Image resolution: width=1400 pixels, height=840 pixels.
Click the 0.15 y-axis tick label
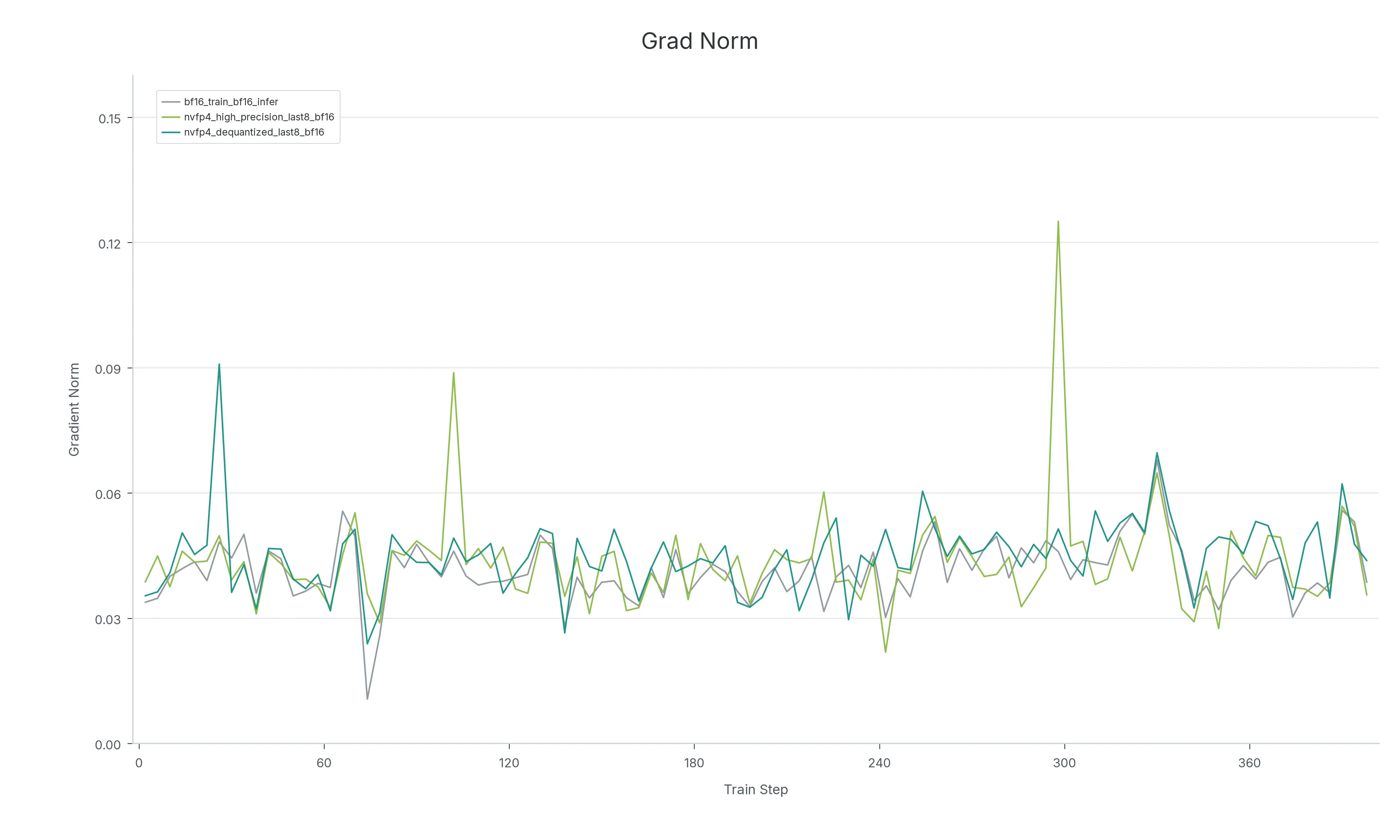(110, 119)
